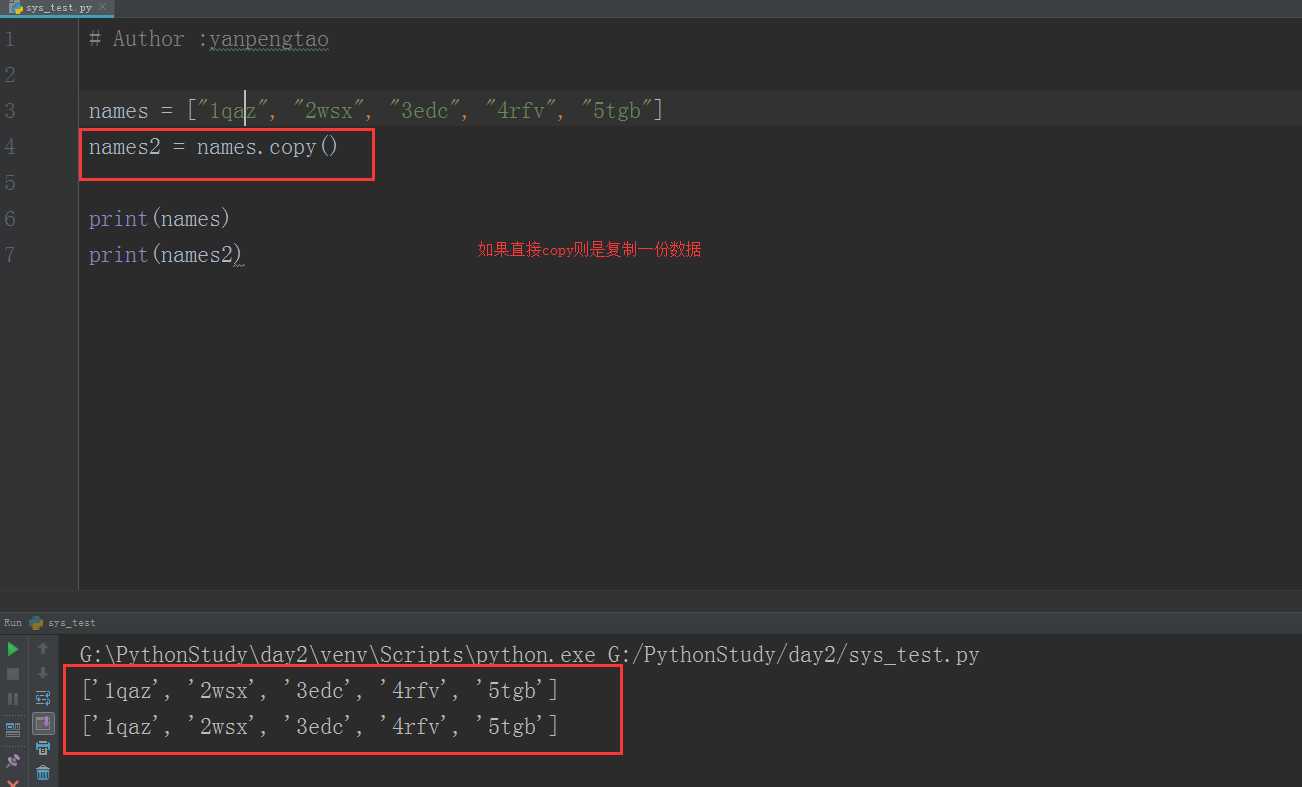Toggle soft-wrap for console output
The height and width of the screenshot is (787, 1302).
pyautogui.click(x=43, y=698)
